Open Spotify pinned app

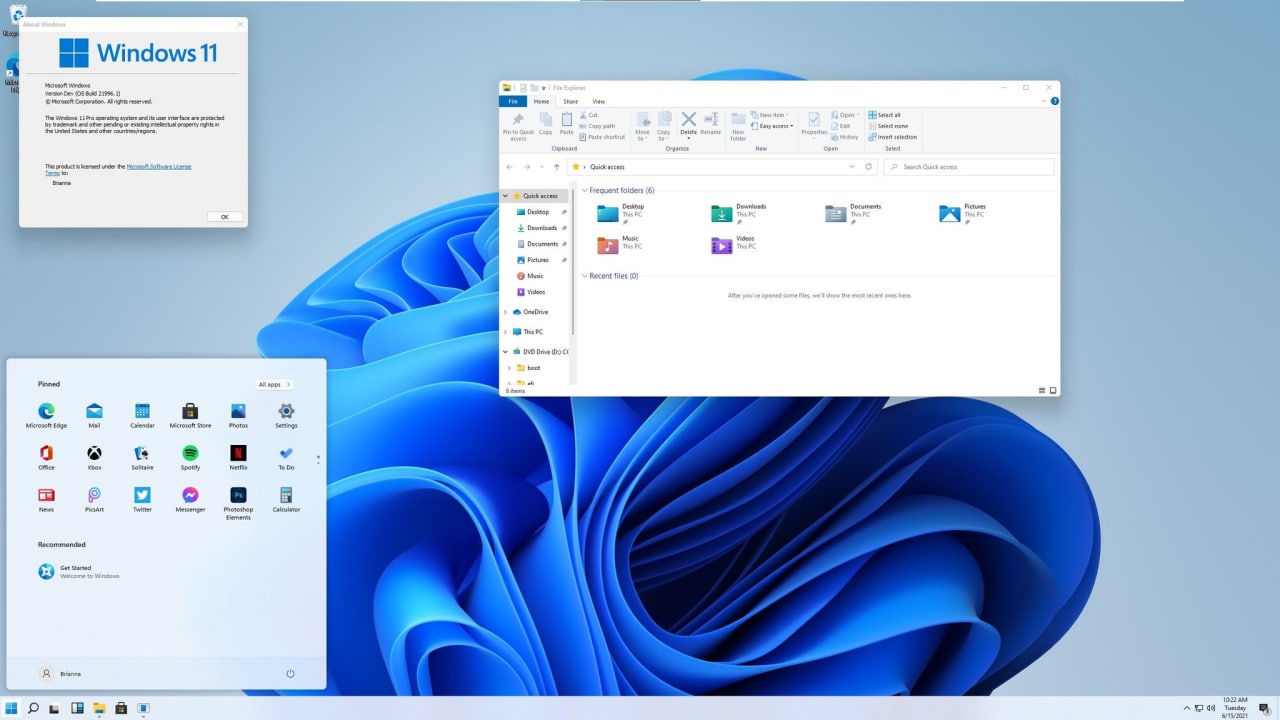point(190,458)
